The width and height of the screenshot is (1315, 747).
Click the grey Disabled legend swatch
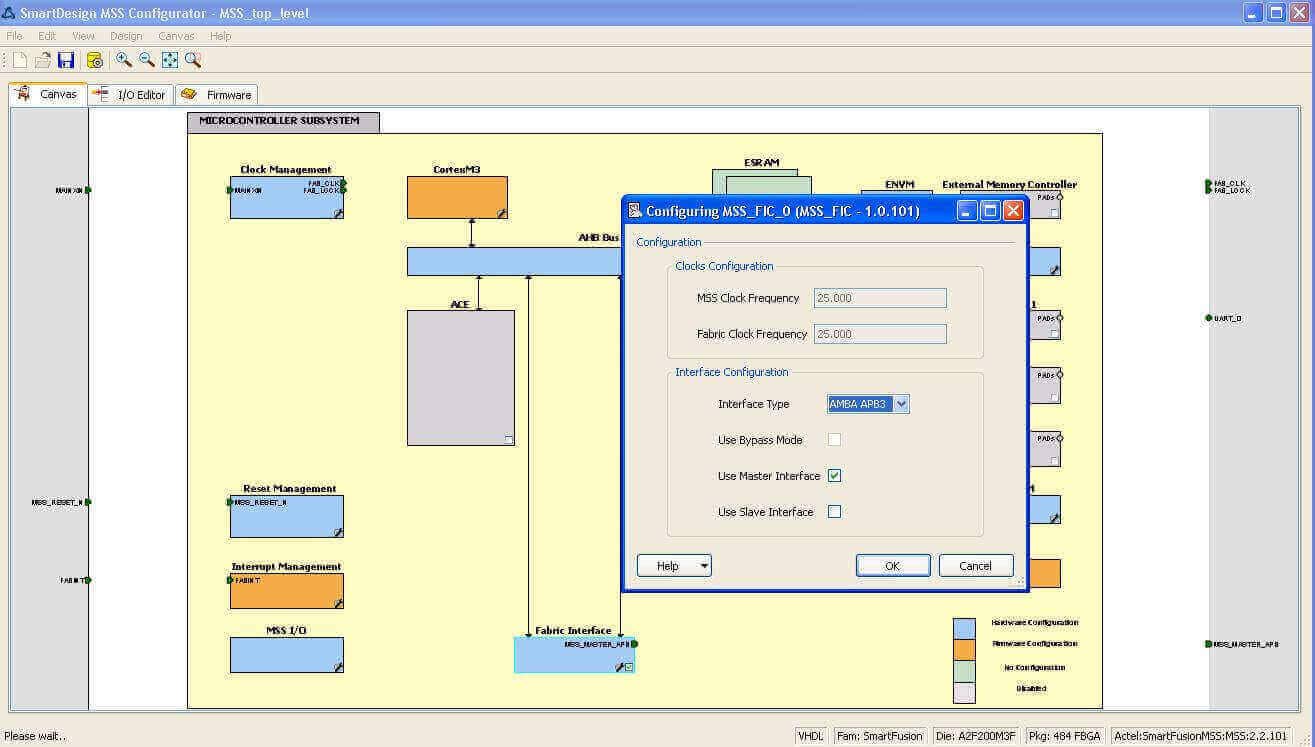pos(964,693)
